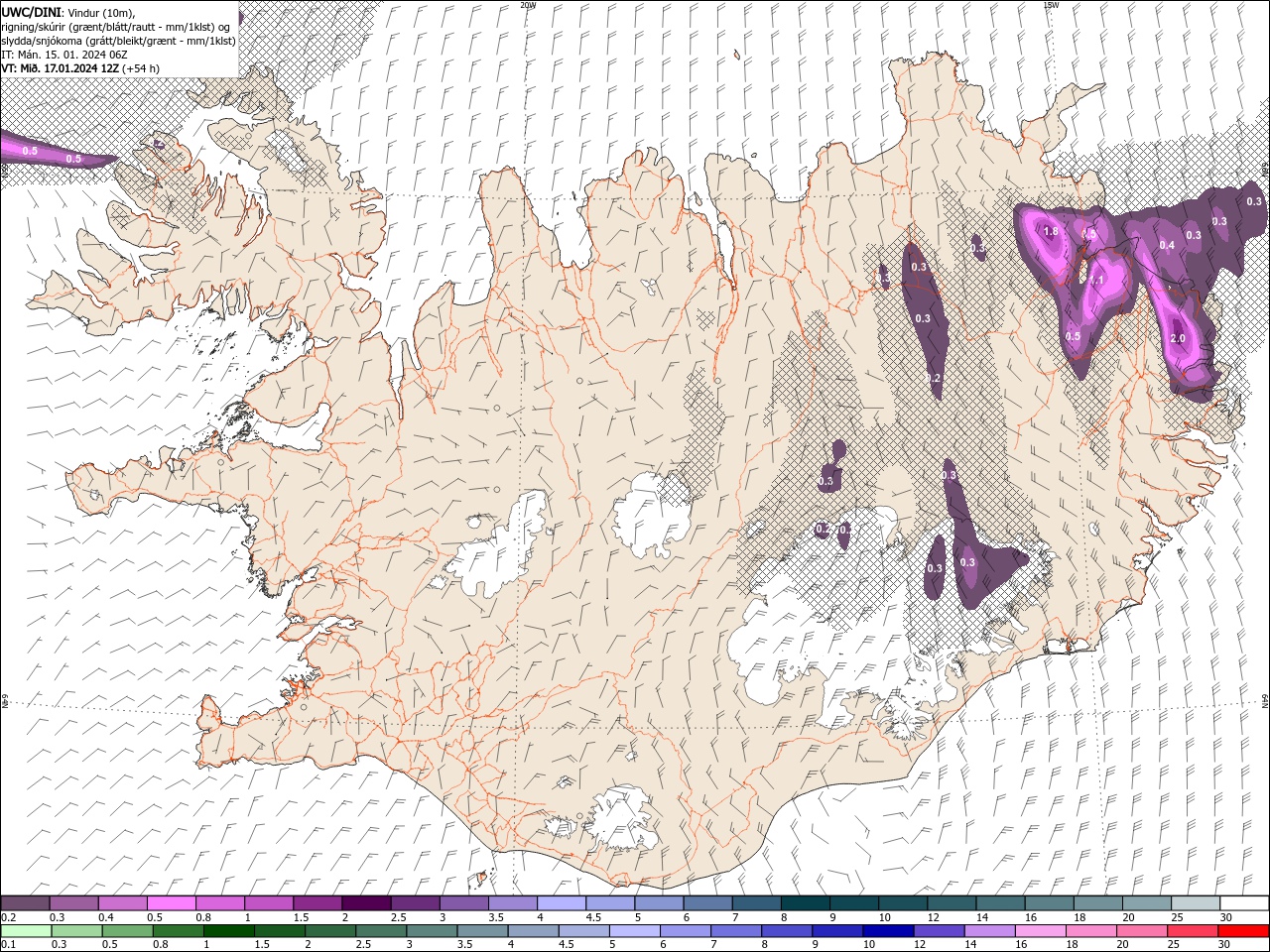Click the "1.8" precipitation value on the map
This screenshot has width=1270, height=952.
pos(1052,232)
